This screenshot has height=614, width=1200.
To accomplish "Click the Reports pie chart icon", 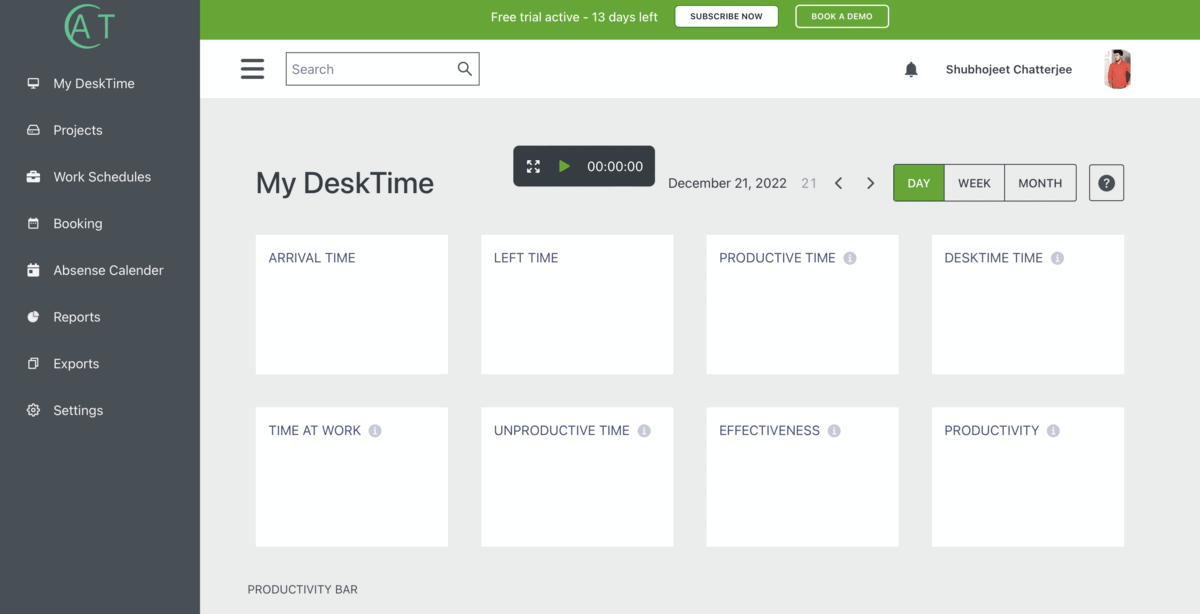I will click(33, 317).
